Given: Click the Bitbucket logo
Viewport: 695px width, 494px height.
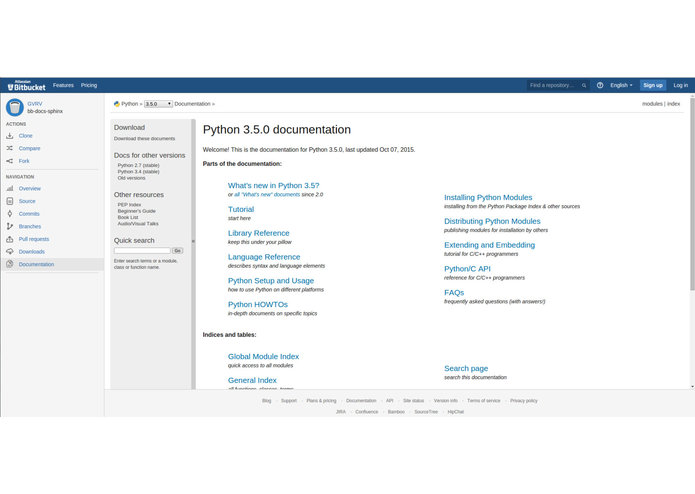Looking at the screenshot, I should [x=27, y=86].
